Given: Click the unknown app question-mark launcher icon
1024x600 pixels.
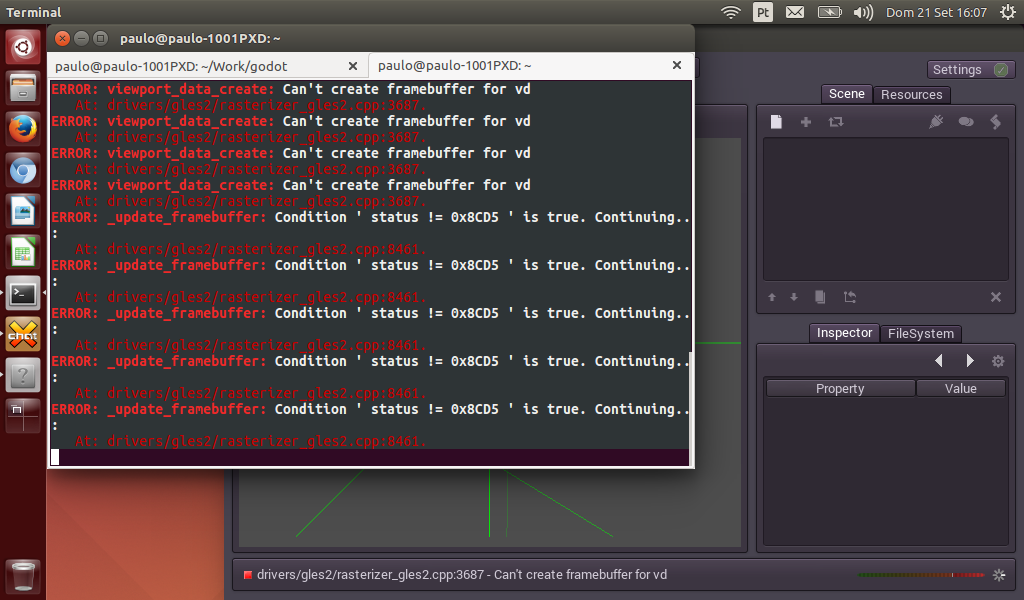Looking at the screenshot, I should click(x=23, y=376).
